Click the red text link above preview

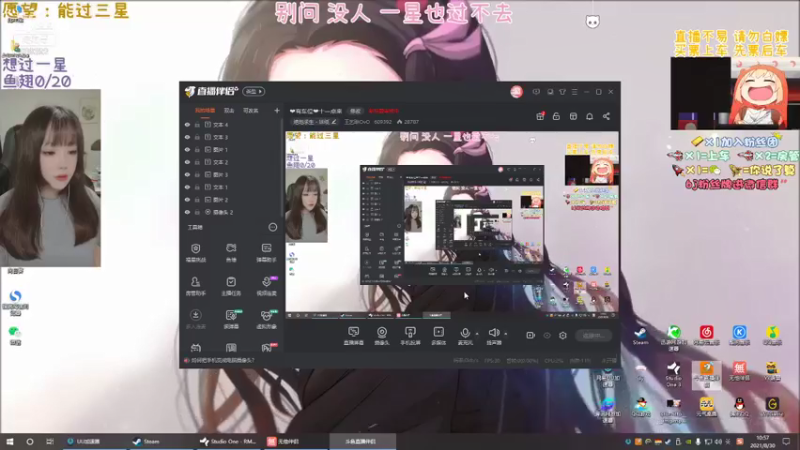pyautogui.click(x=384, y=111)
